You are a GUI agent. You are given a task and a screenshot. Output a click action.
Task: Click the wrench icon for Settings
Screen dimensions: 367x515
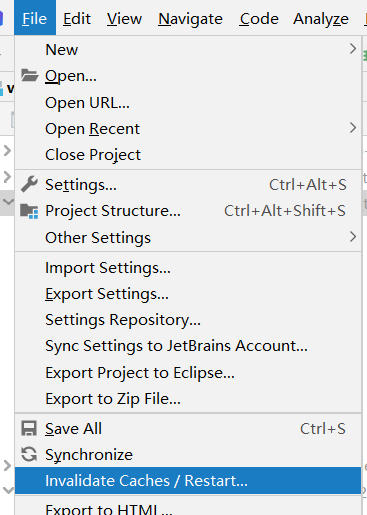pyautogui.click(x=29, y=184)
